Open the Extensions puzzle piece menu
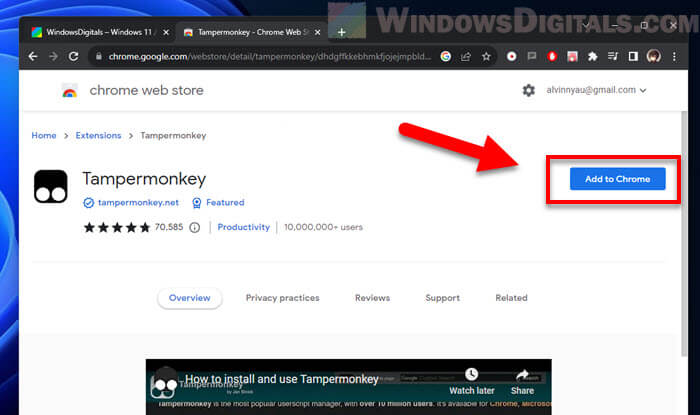The height and width of the screenshot is (415, 700). pos(592,56)
